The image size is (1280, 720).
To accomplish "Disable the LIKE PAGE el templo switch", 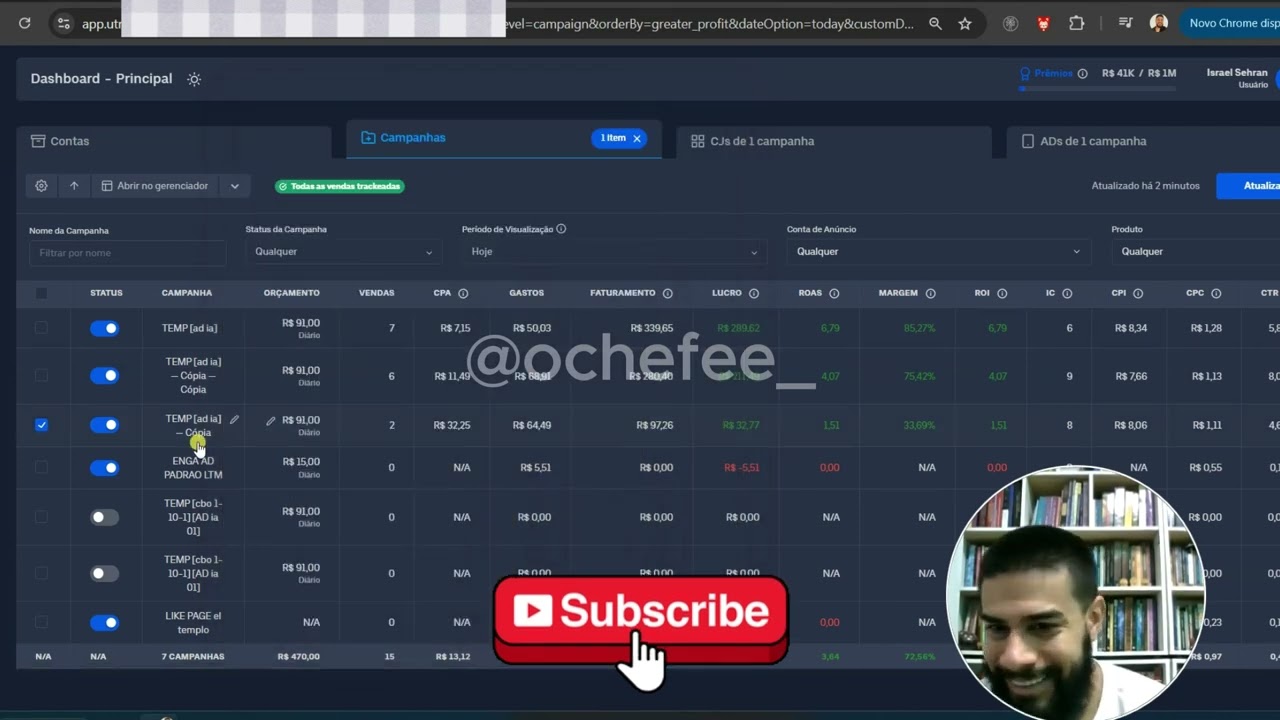I will [x=105, y=623].
